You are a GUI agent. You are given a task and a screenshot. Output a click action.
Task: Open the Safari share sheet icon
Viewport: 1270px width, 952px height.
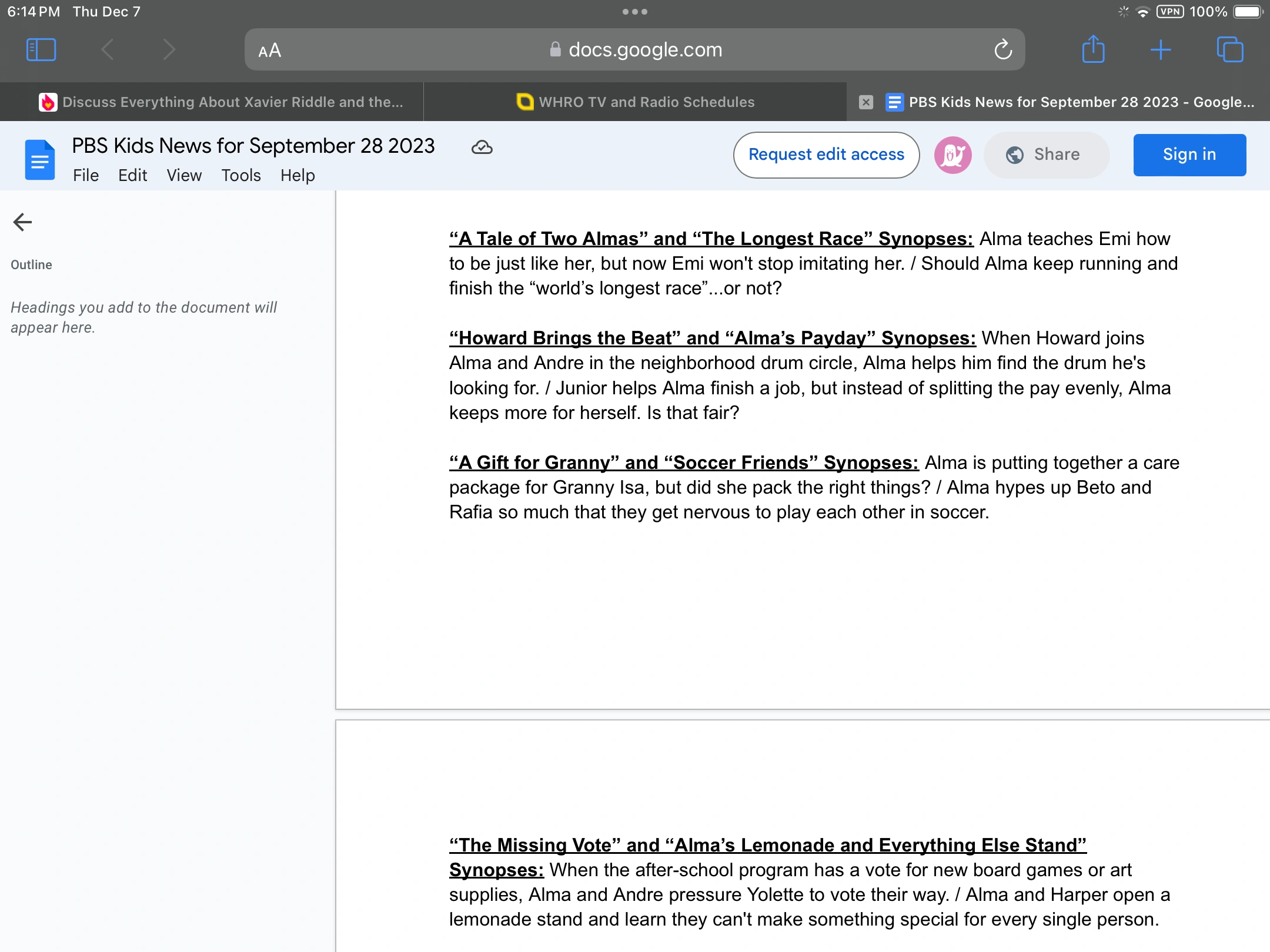tap(1093, 50)
